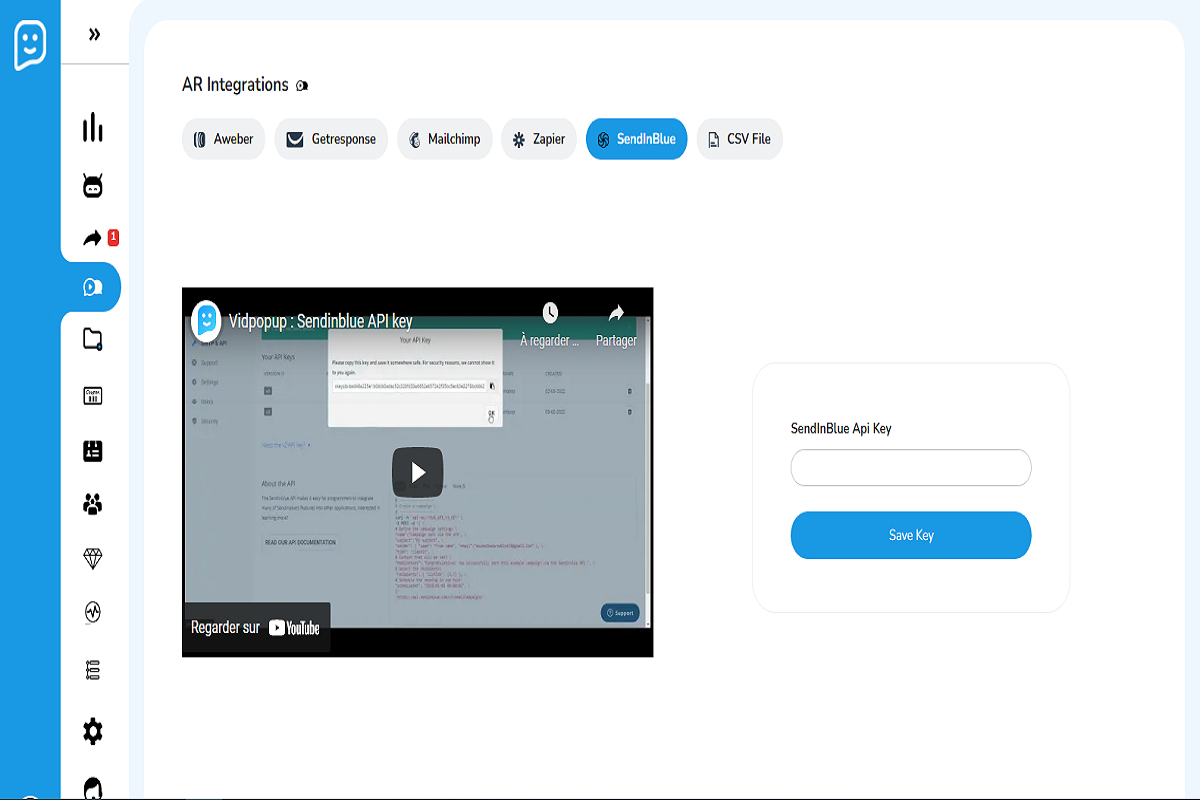Open the support agent sidebar icon
Viewport: 1200px width, 800px height.
click(x=93, y=788)
